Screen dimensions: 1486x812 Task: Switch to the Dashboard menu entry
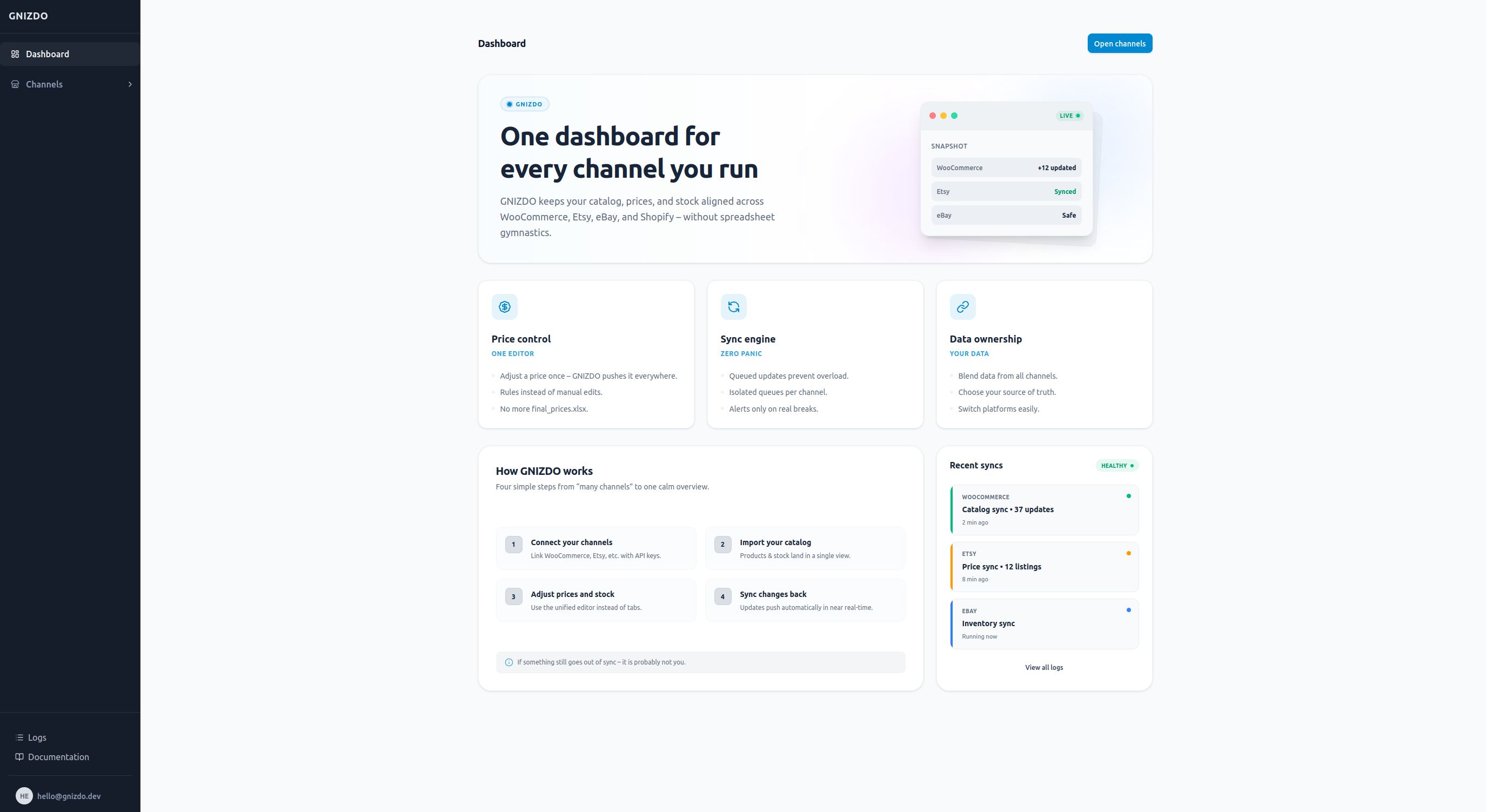(48, 53)
